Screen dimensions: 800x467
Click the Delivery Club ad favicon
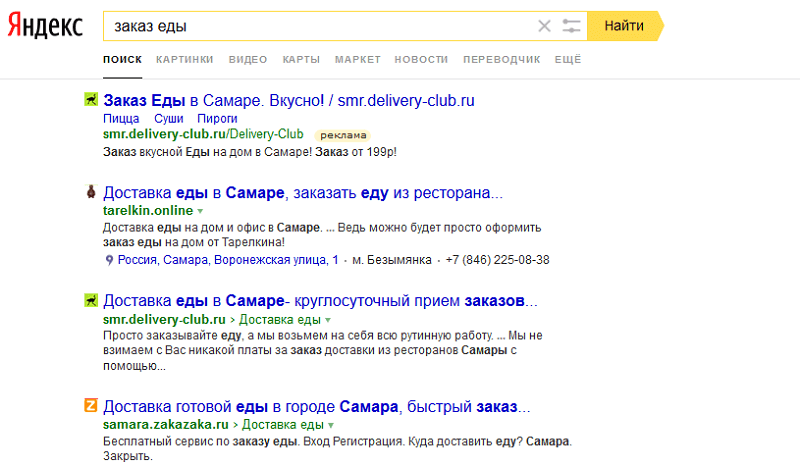point(91,100)
